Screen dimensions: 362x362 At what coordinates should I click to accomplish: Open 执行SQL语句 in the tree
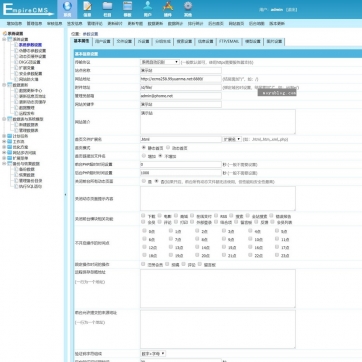coord(30,187)
